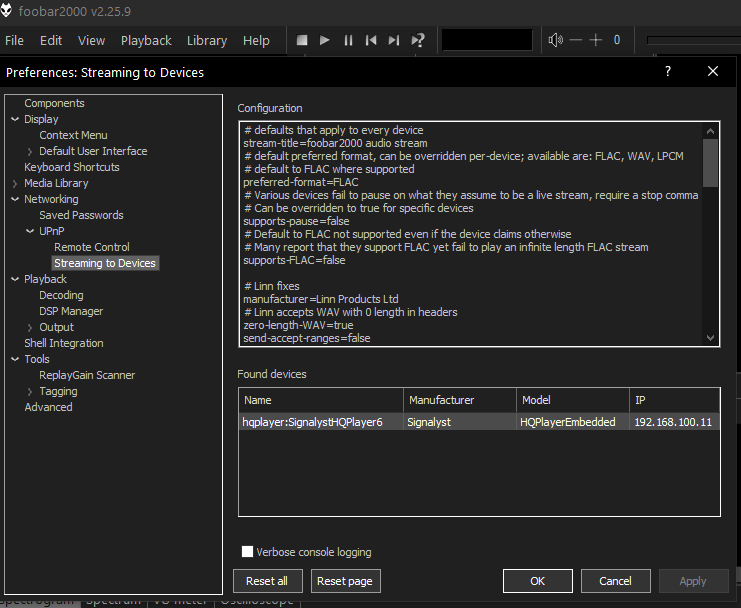The height and width of the screenshot is (608, 741).
Task: Click the Model column header
Action: (573, 400)
